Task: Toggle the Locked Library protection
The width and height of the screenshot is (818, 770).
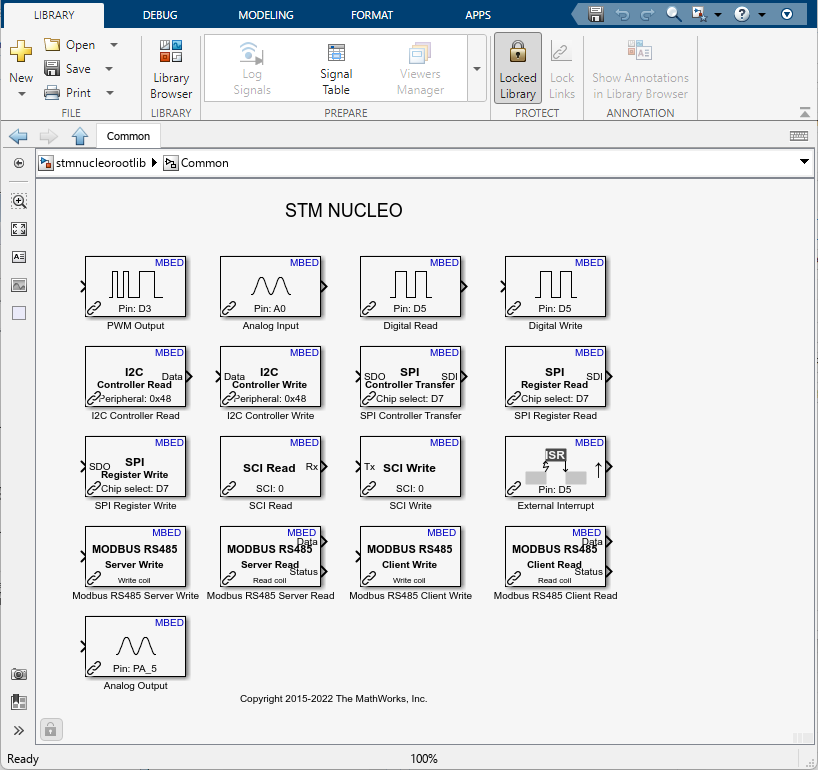Action: coord(517,67)
